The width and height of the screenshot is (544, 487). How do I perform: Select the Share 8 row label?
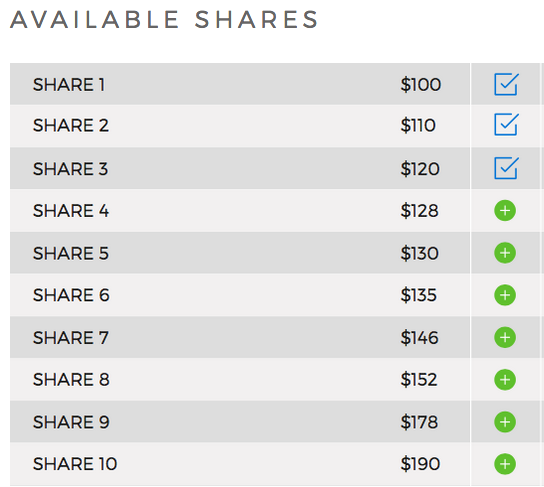[71, 379]
